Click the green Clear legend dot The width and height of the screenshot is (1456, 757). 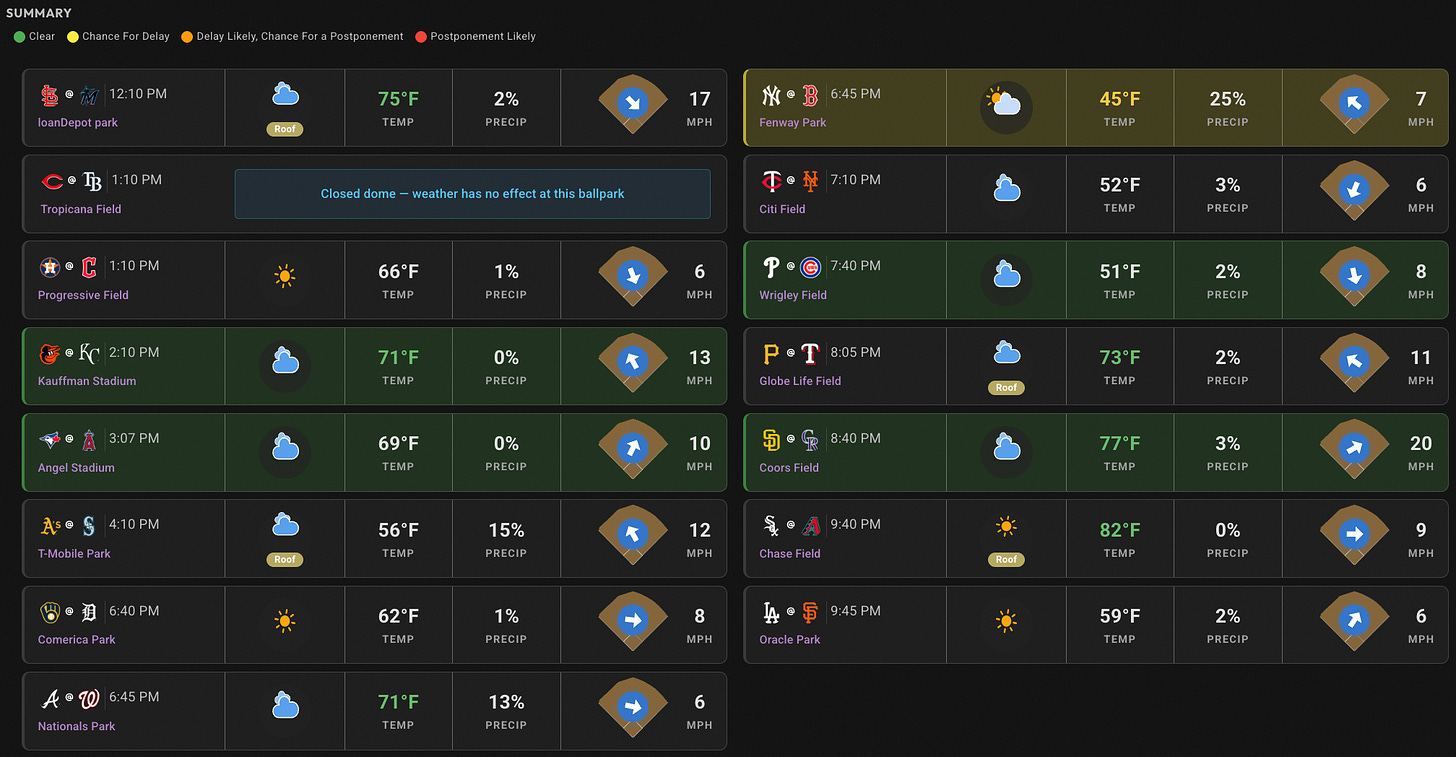tap(19, 36)
